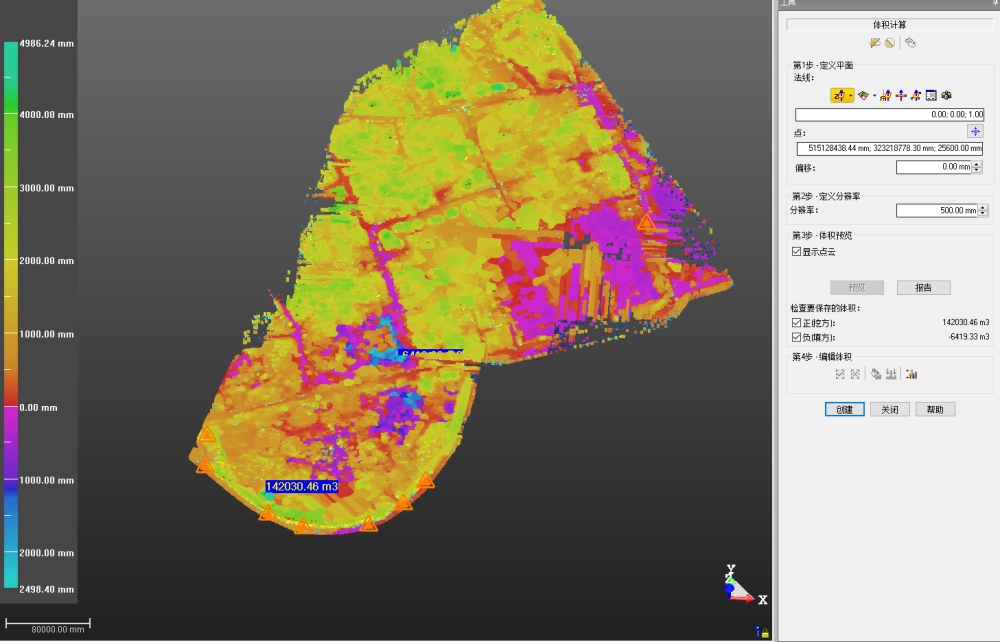Click the camera view normal icon
This screenshot has width=1000, height=642.
click(945, 95)
